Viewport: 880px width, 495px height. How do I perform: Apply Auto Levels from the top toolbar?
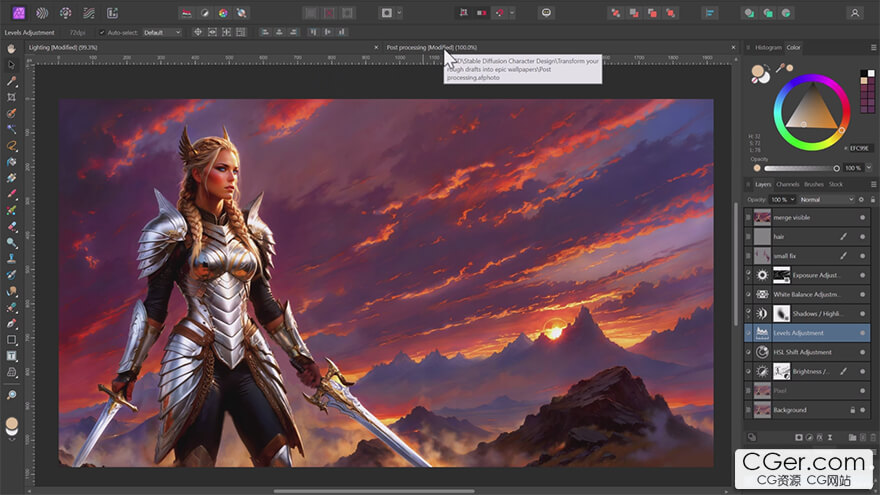[x=186, y=13]
